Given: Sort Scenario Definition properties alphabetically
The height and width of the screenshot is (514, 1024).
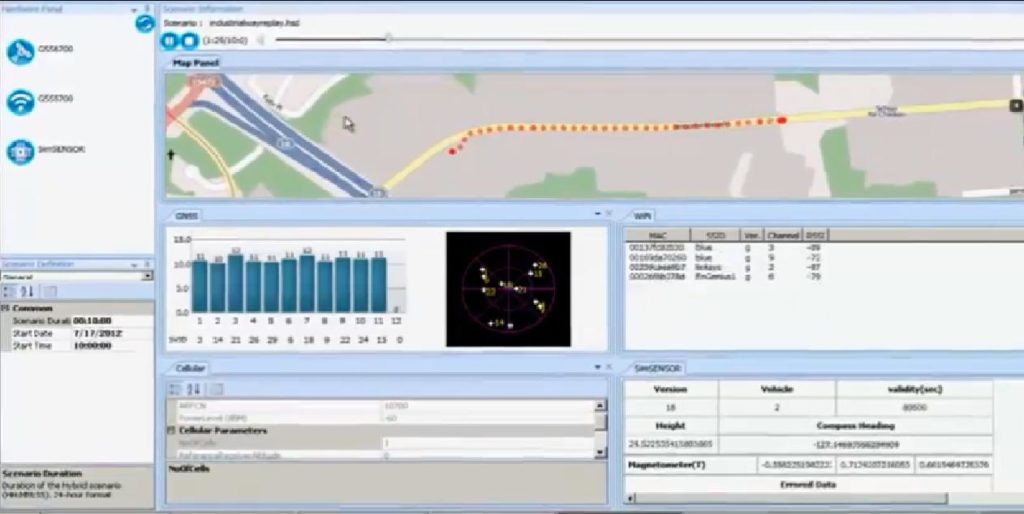Looking at the screenshot, I should [28, 291].
